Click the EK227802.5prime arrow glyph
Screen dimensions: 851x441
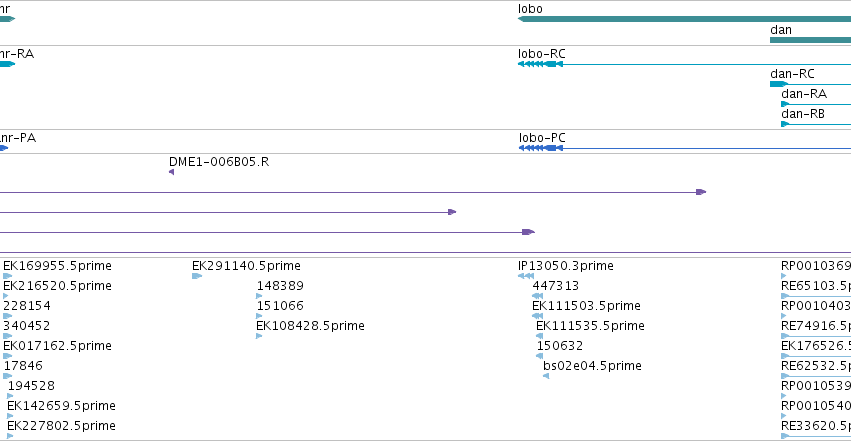[x=10, y=437]
